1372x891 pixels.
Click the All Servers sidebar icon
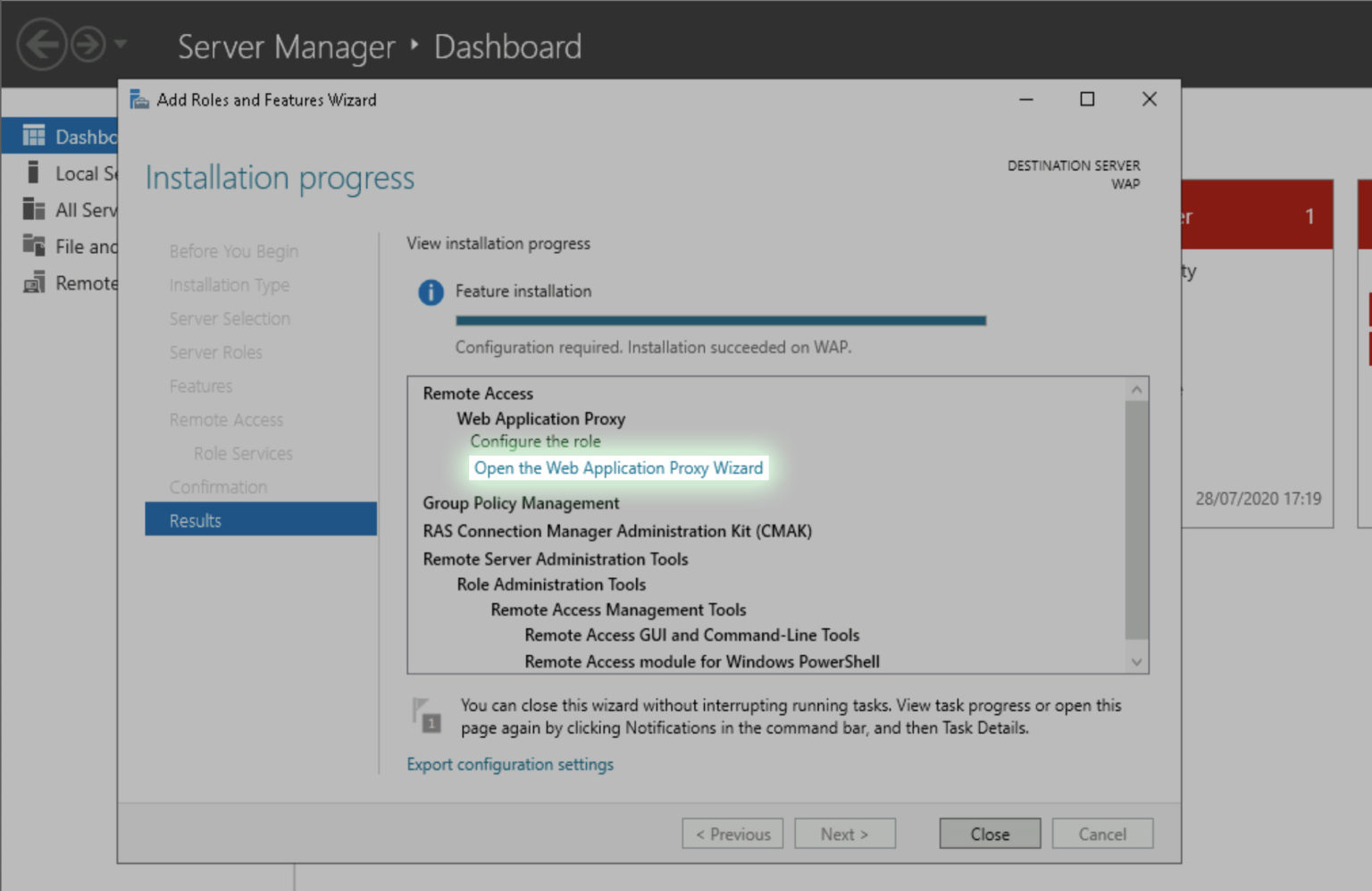tap(33, 209)
